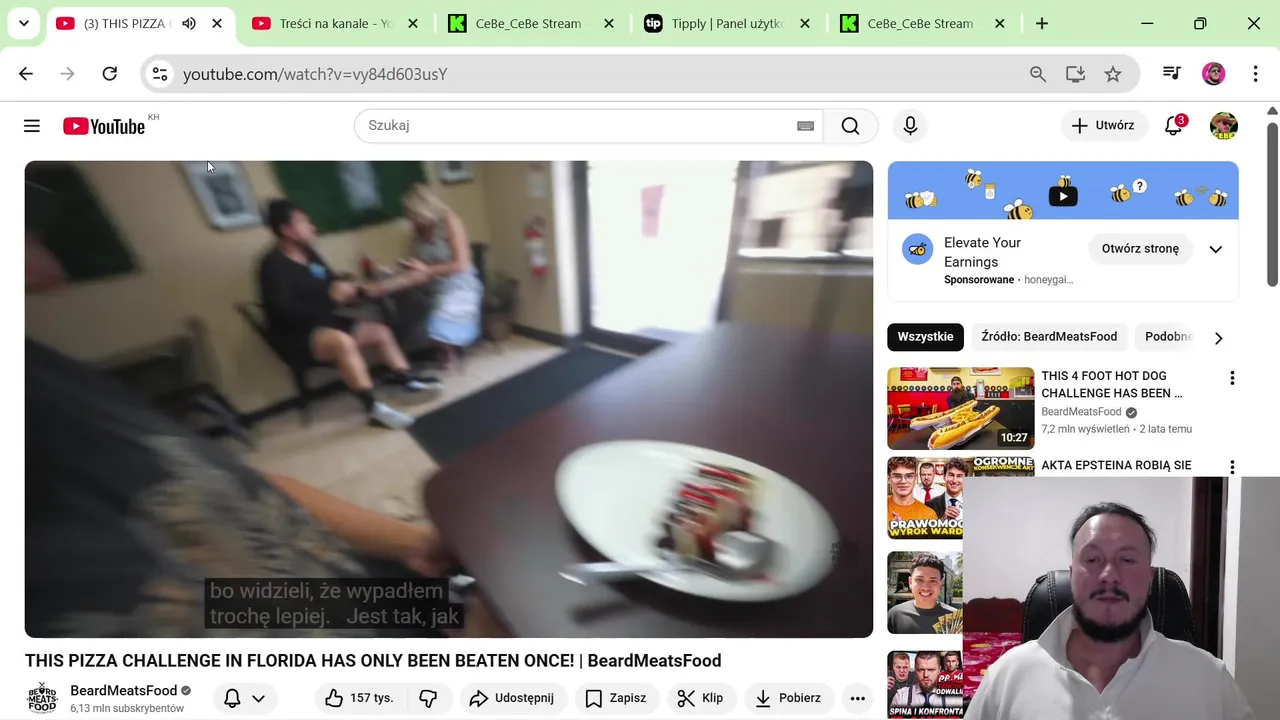The image size is (1280, 720).
Task: Open the on-screen keyboard in search box
Action: [805, 126]
